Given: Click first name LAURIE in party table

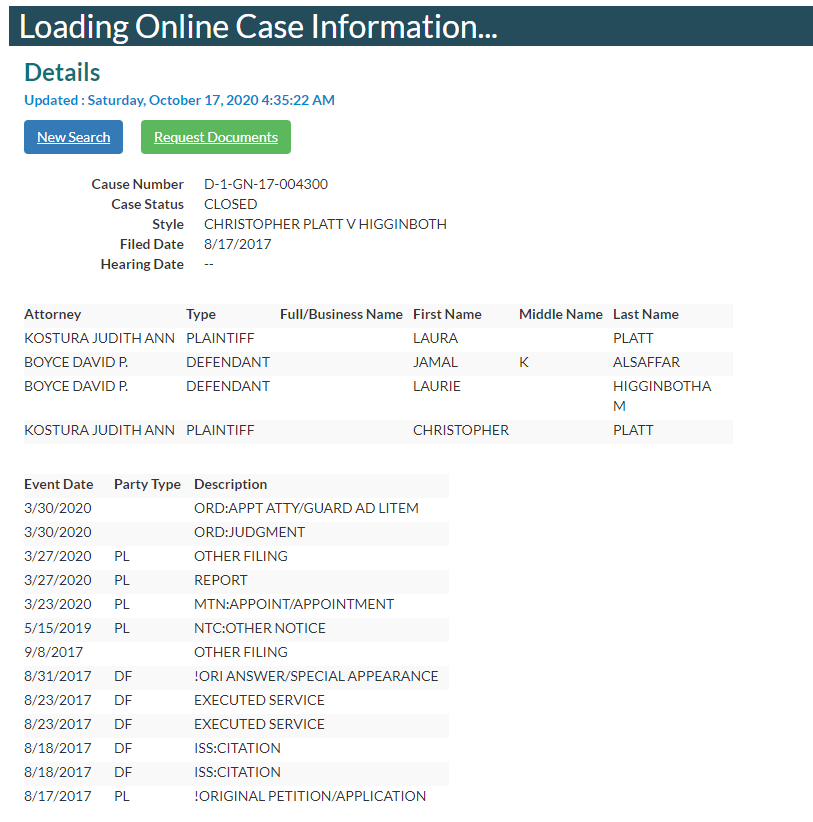Looking at the screenshot, I should (437, 386).
